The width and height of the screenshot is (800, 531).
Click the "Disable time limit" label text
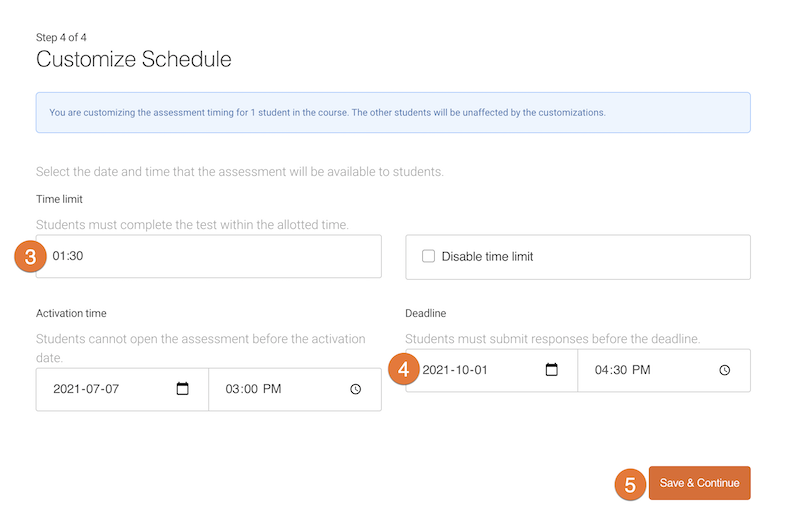pos(487,257)
